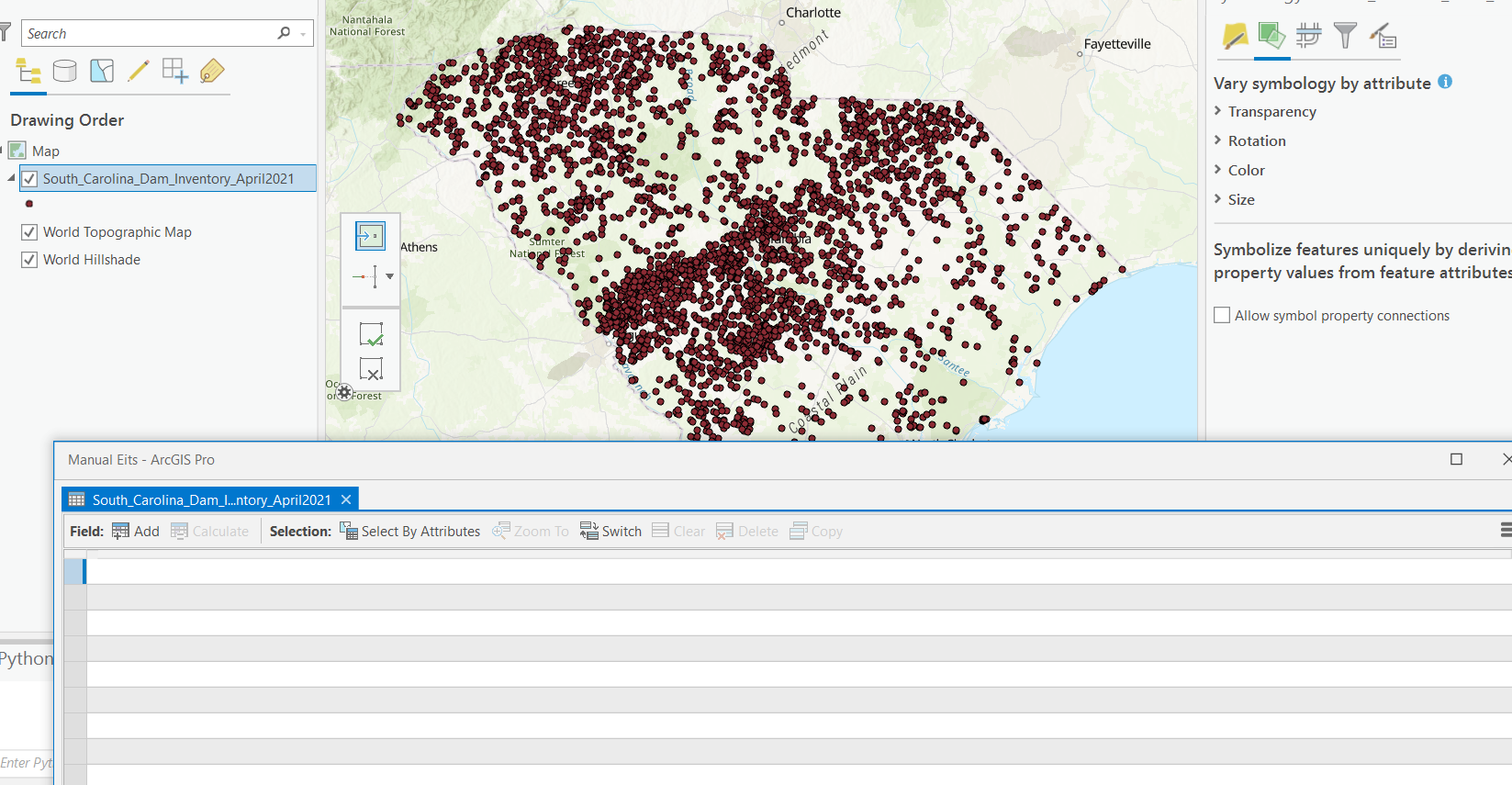Viewport: 1512px width, 785px height.
Task: Click the dark red dam point symbol swatch
Action: click(x=29, y=204)
